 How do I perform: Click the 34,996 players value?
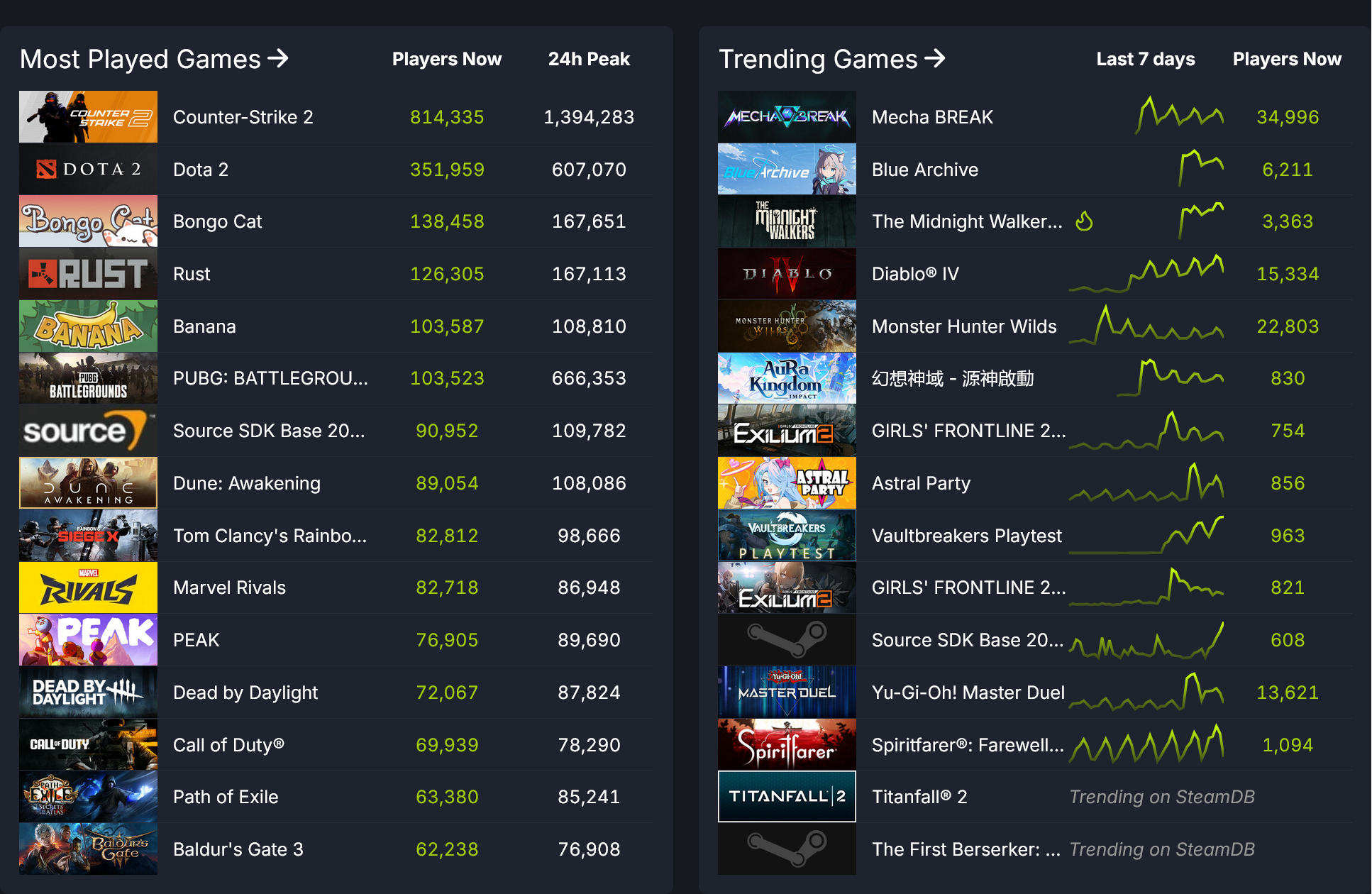pos(1288,117)
